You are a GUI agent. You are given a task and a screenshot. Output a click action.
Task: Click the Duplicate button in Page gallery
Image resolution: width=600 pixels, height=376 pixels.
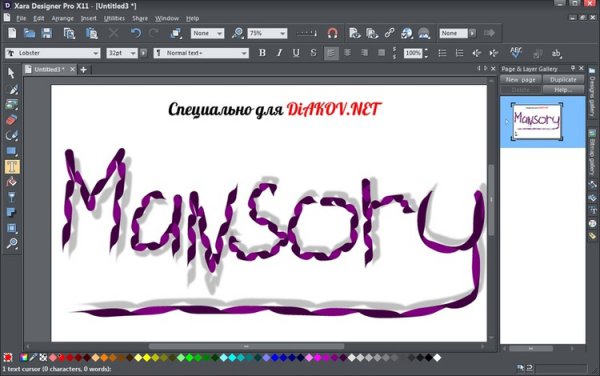(563, 80)
